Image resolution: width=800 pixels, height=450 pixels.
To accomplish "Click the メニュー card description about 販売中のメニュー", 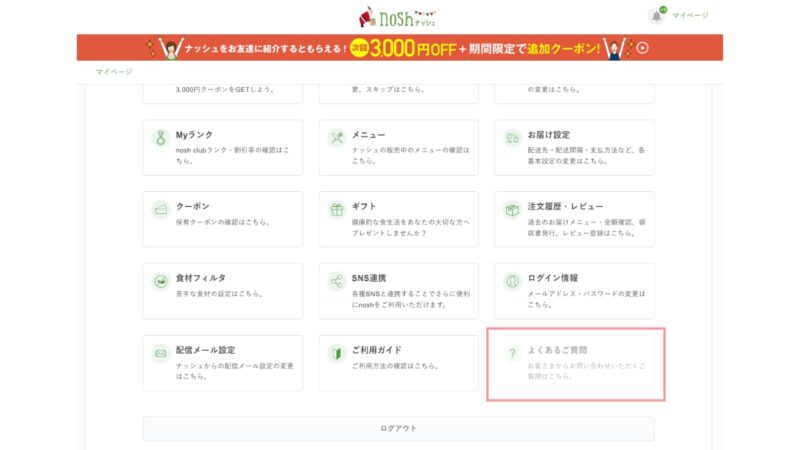I will click(411, 156).
